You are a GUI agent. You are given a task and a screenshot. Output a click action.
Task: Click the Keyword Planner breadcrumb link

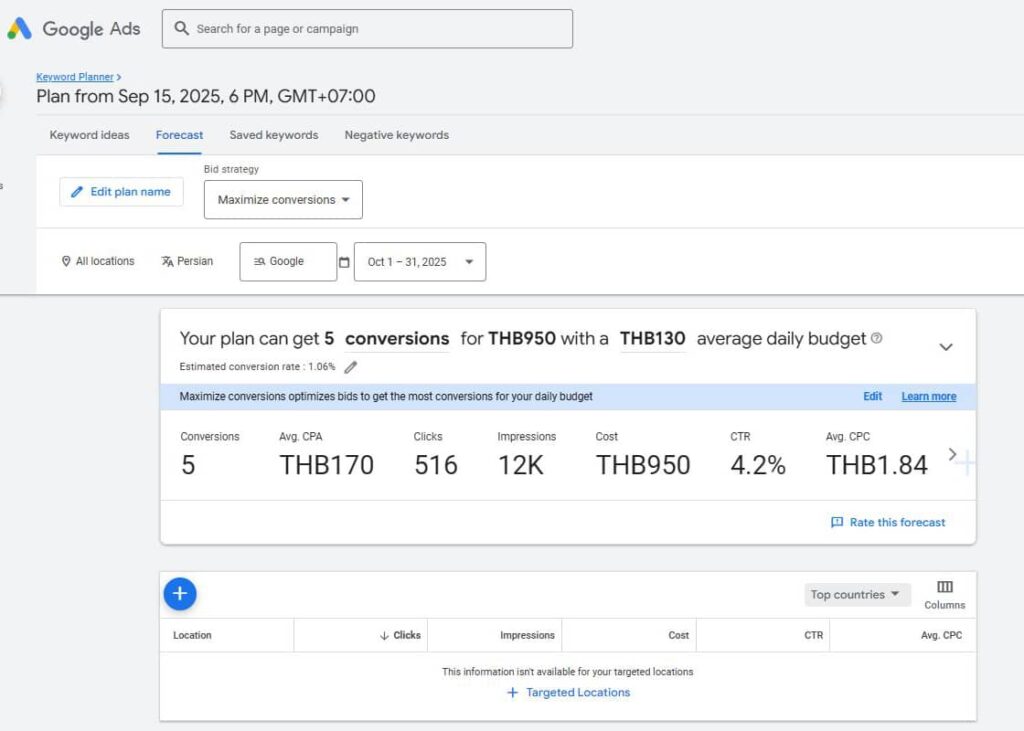pyautogui.click(x=75, y=77)
